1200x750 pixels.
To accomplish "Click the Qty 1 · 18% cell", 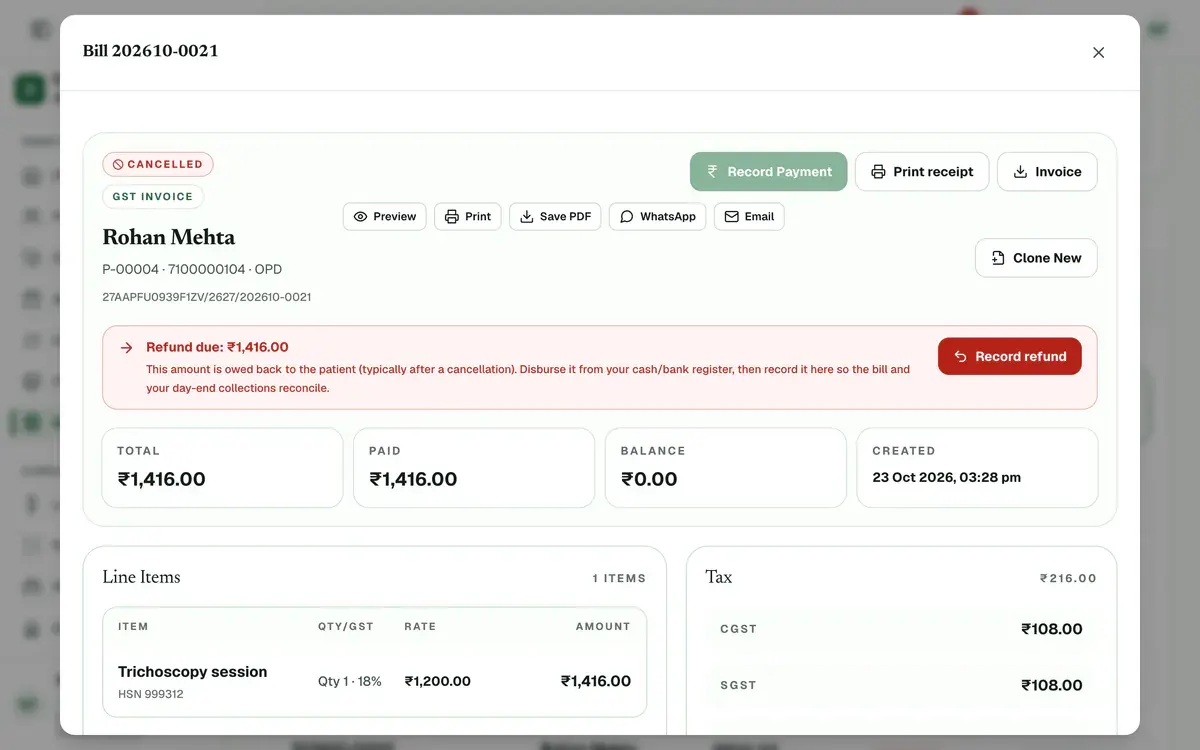I will coord(350,682).
